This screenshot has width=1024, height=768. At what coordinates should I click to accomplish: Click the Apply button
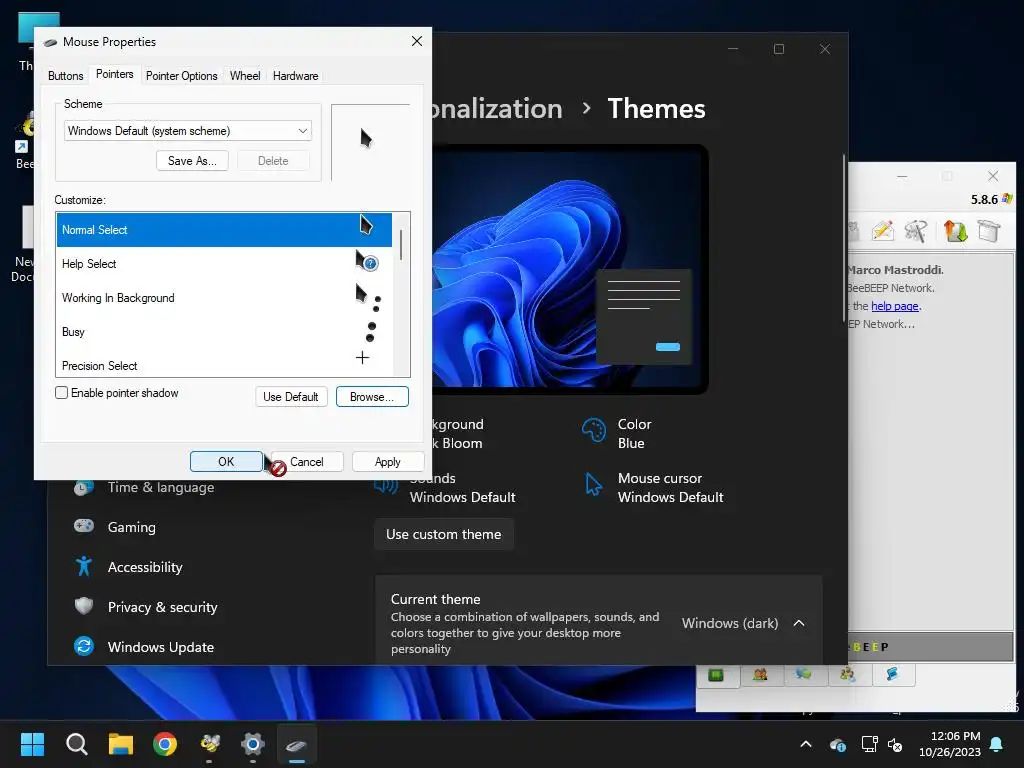tap(387, 462)
